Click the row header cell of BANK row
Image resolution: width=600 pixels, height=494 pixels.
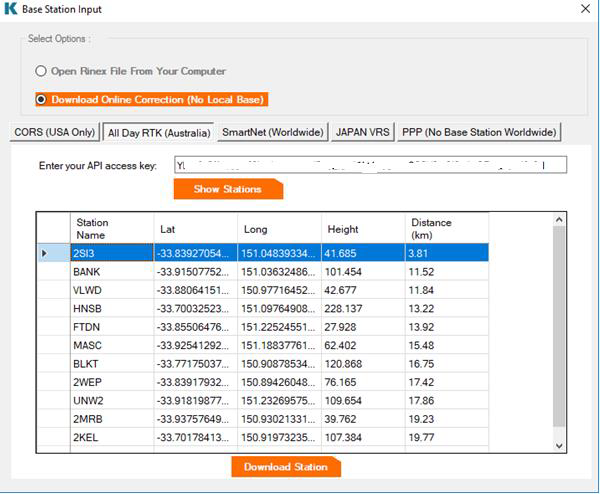54,272
